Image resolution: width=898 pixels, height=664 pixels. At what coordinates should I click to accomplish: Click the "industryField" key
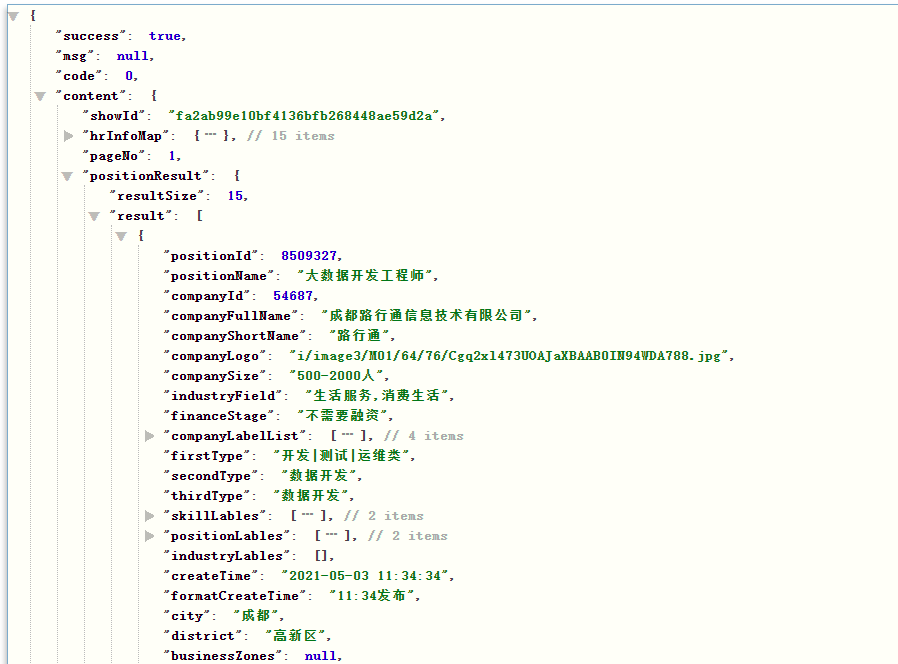coord(223,396)
